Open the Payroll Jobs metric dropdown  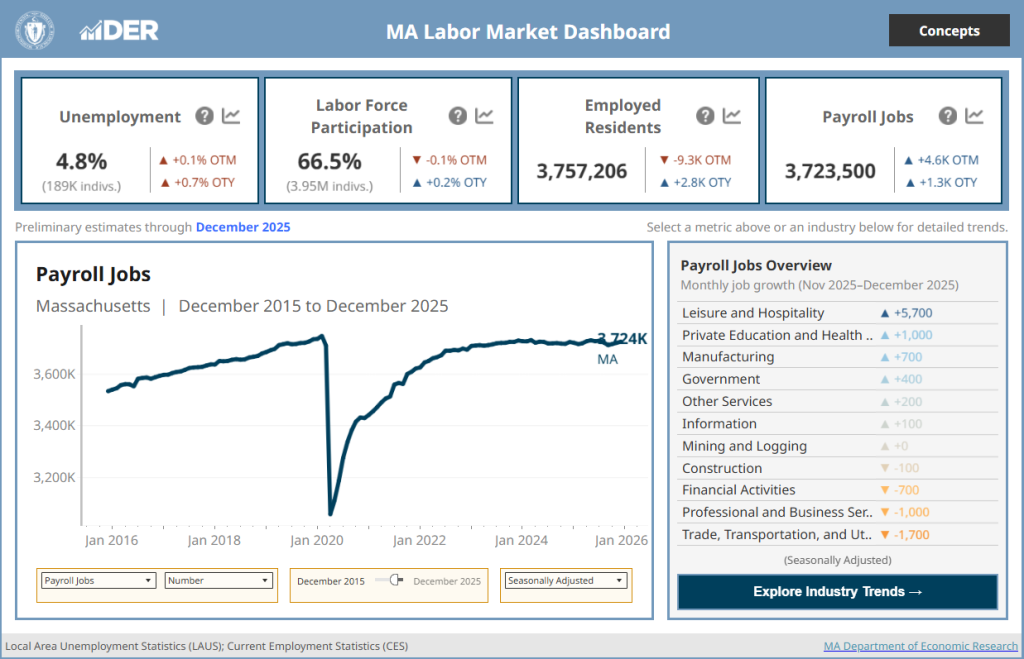pos(98,580)
